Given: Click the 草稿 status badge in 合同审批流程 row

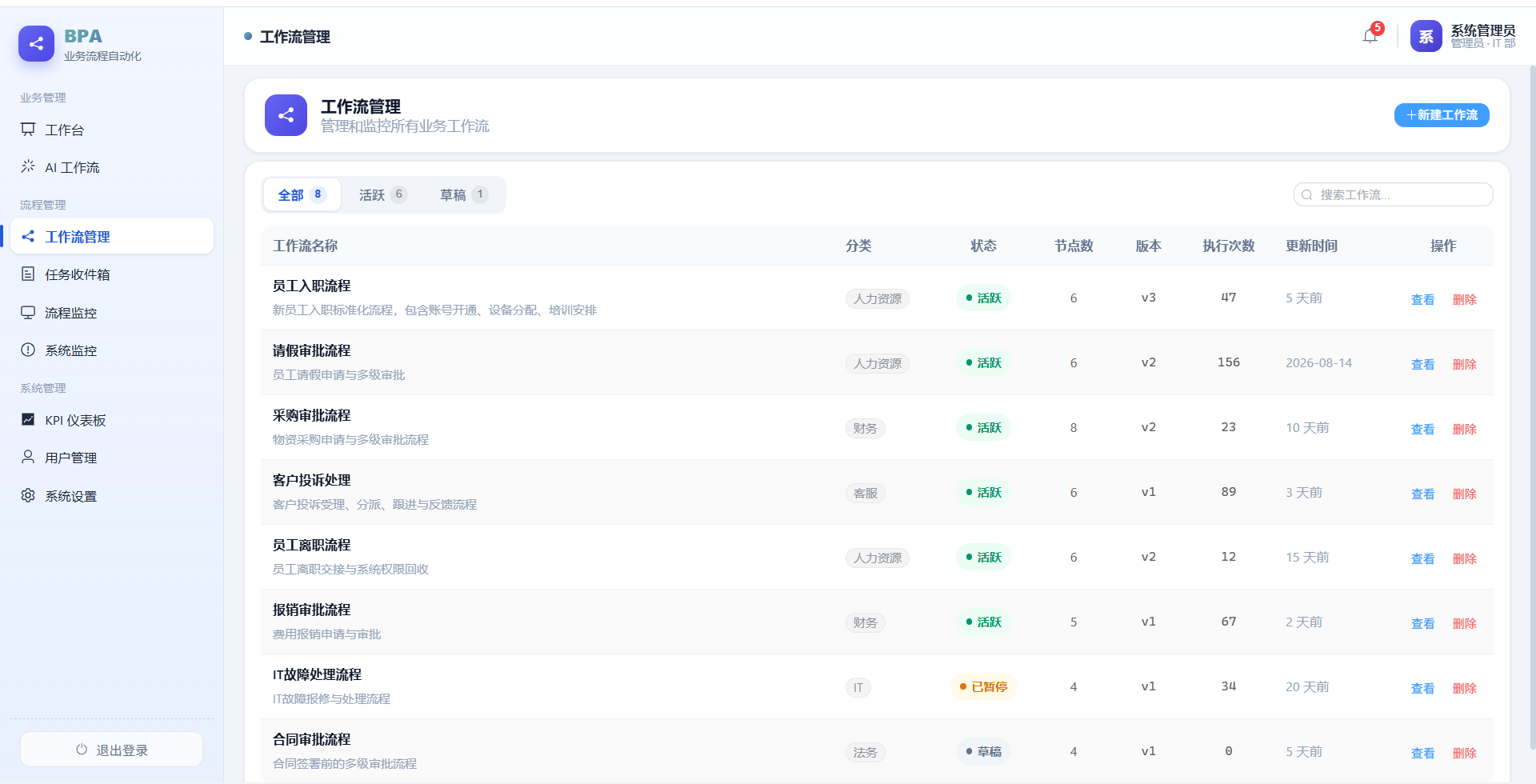Looking at the screenshot, I should click(983, 751).
